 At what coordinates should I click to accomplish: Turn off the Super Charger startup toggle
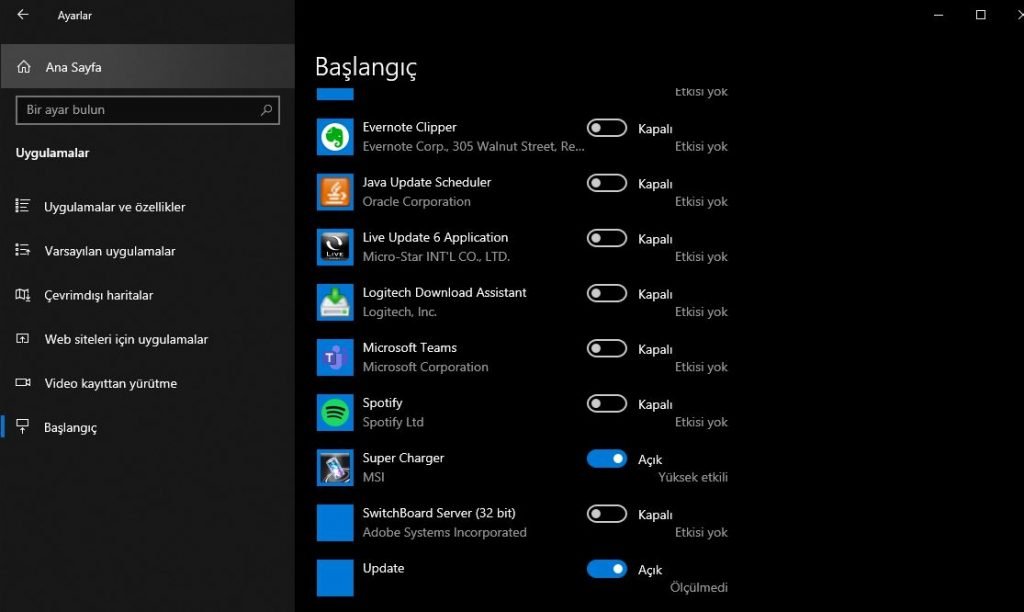[606, 459]
